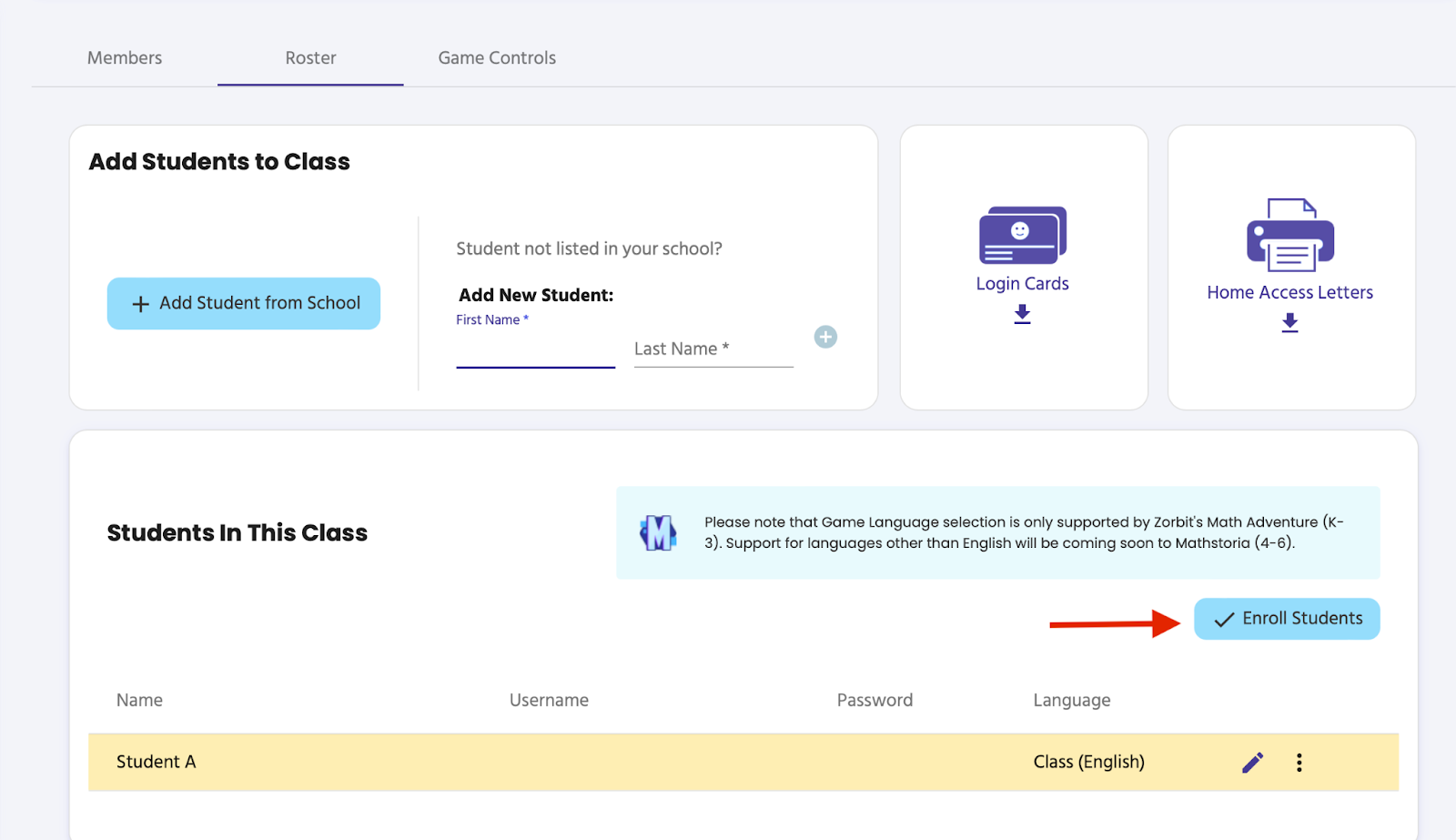Click the Enroll Students button
The height and width of the screenshot is (840, 1456).
point(1286,618)
